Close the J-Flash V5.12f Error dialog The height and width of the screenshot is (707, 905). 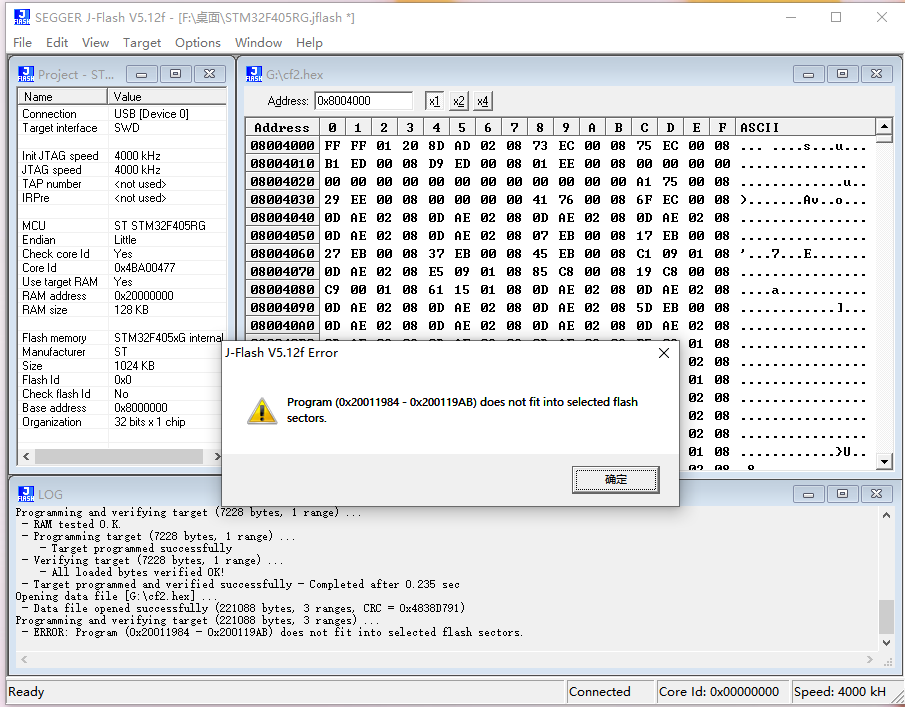pos(664,353)
